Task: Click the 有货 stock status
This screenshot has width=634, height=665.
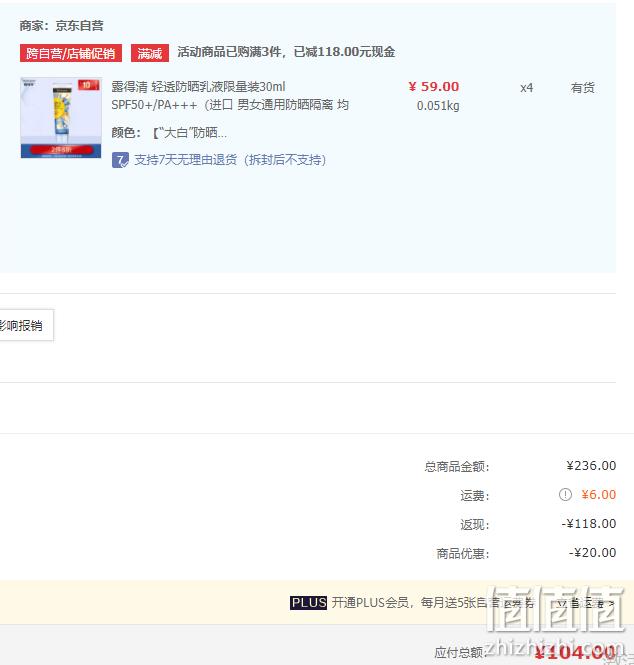Action: tap(583, 88)
